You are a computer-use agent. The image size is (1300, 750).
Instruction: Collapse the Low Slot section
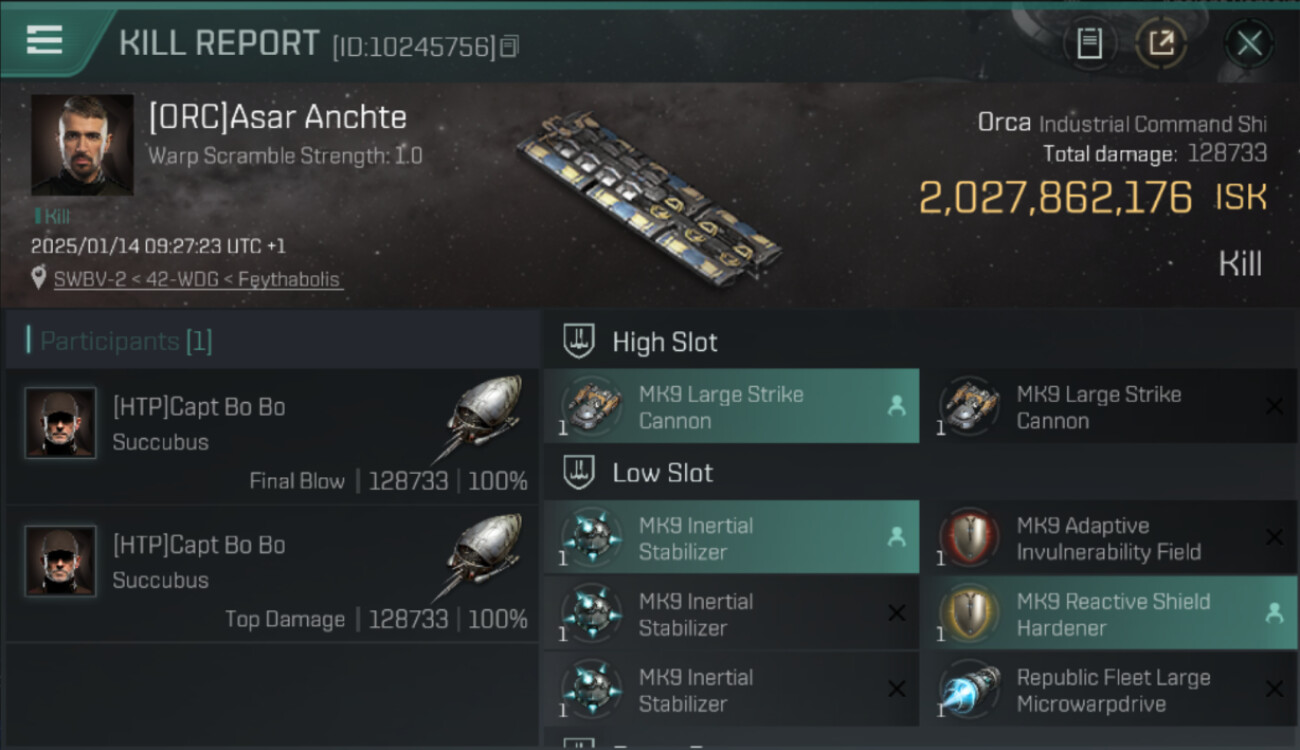580,472
